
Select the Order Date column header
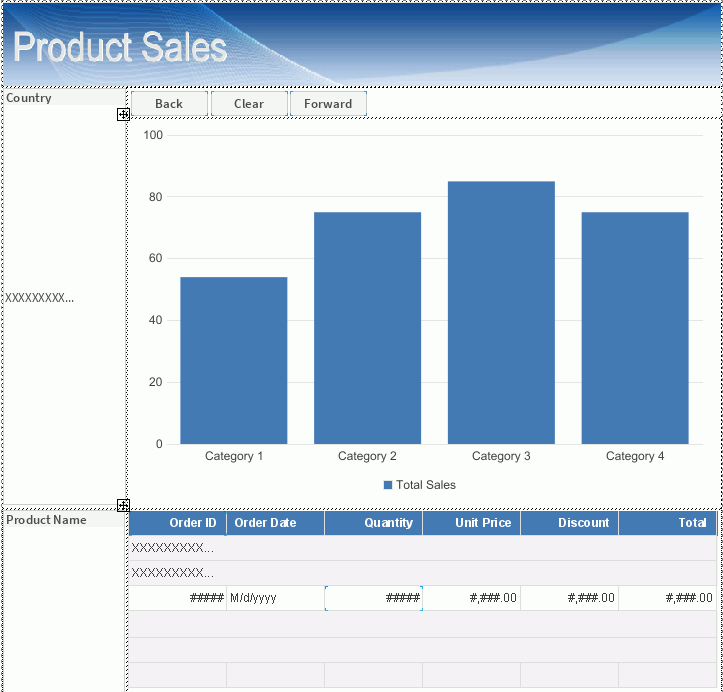pos(275,523)
